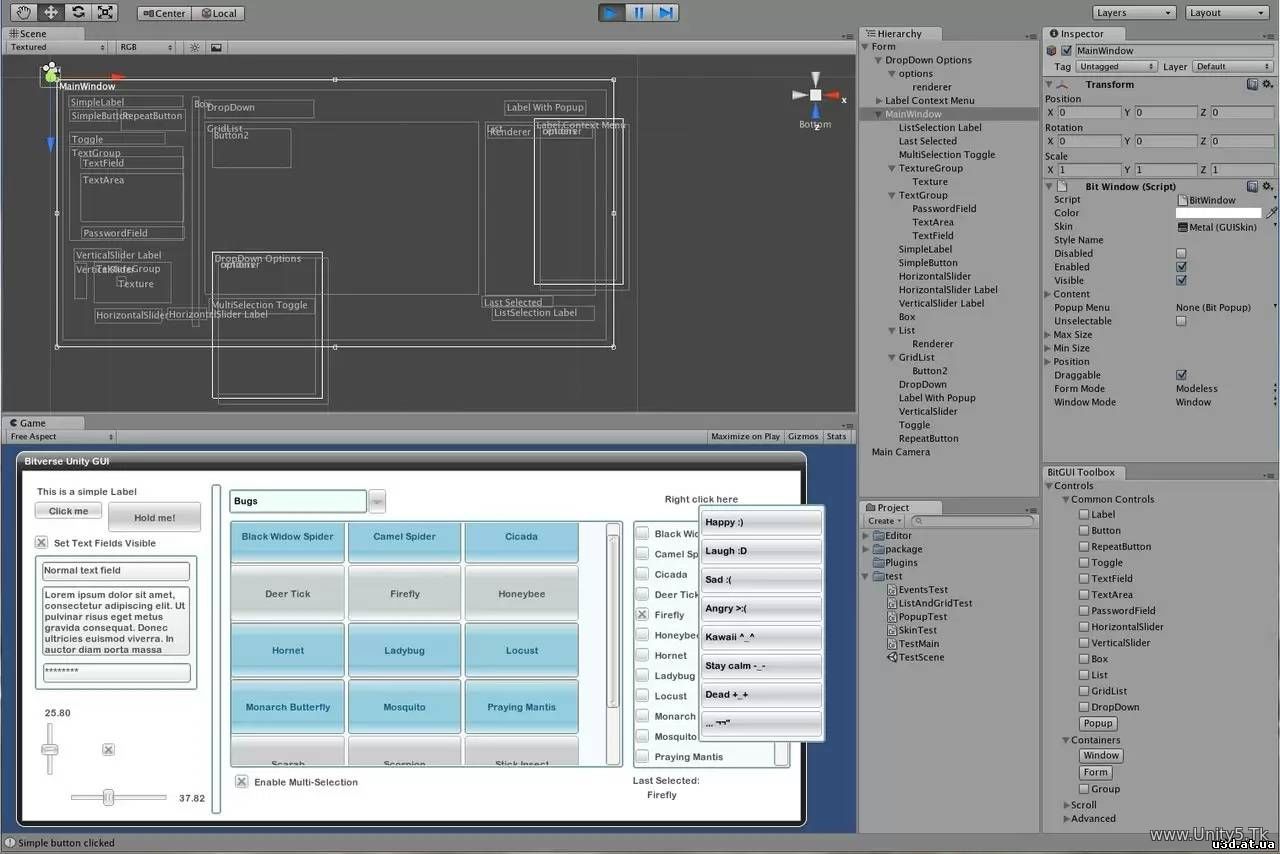Open the Bugs dropdown arrow in Game view
Viewport: 1280px width, 854px height.
click(377, 501)
